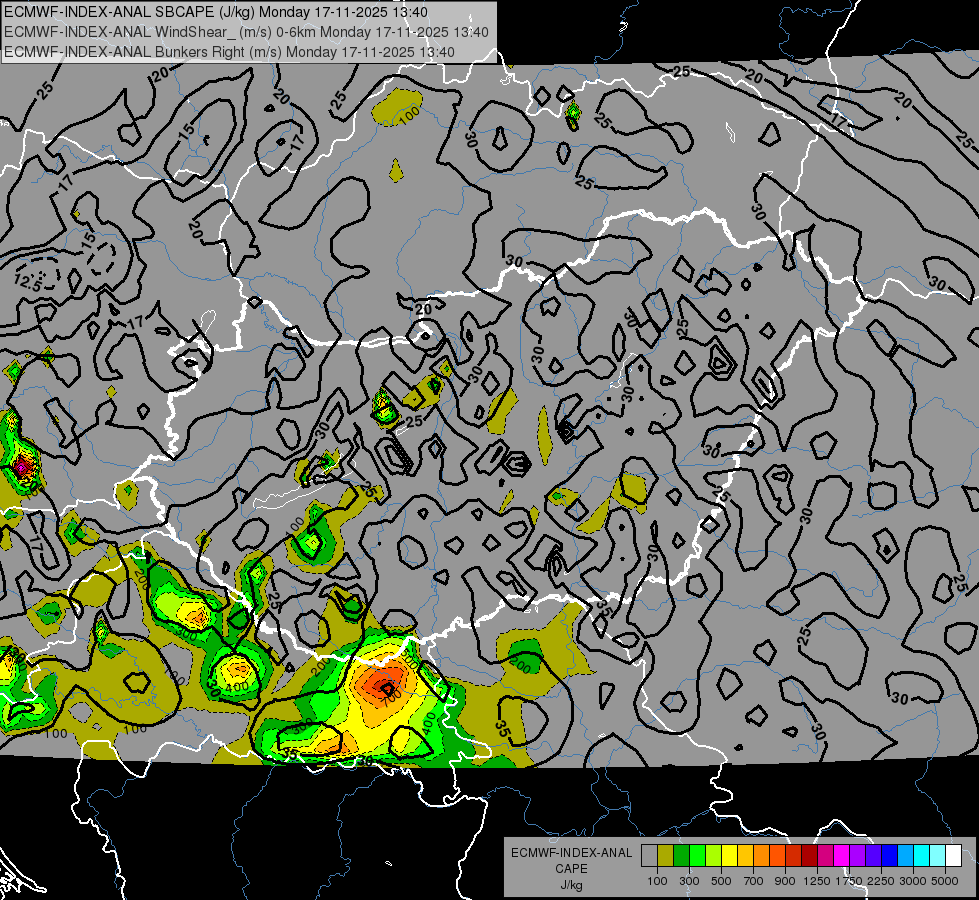979x900 pixels.
Task: Click the 300 tick label in the legend
Action: click(x=689, y=881)
